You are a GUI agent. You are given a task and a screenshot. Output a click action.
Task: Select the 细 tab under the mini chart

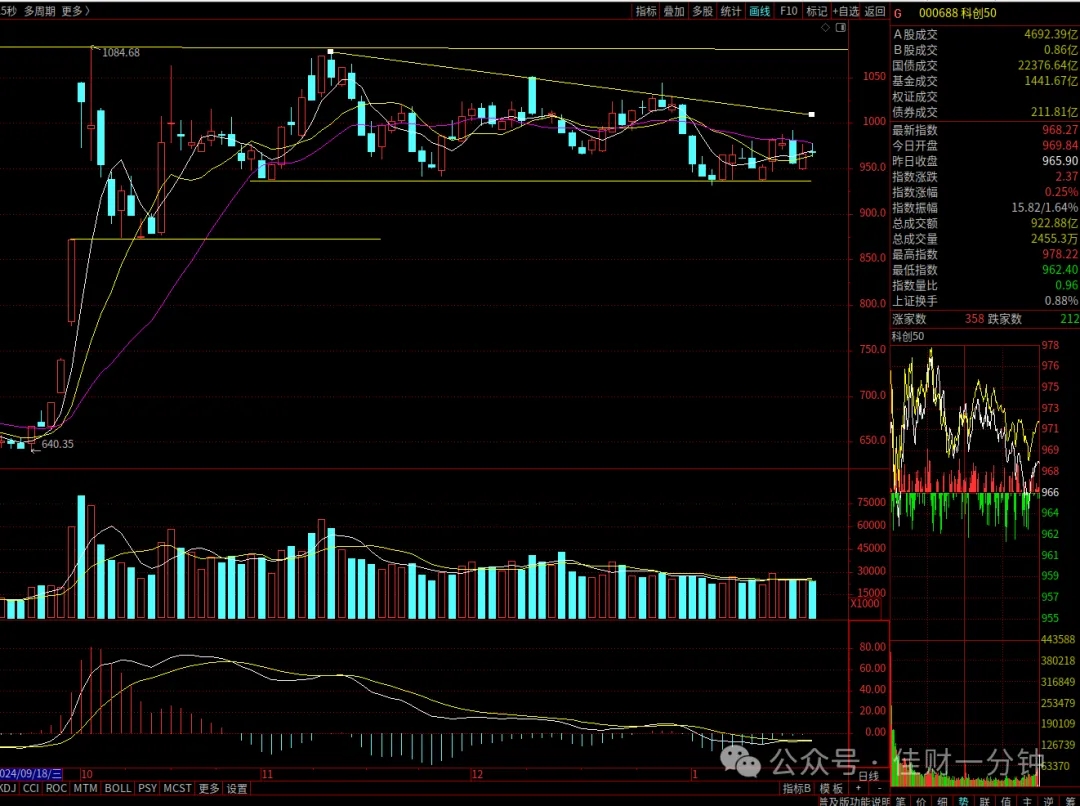click(942, 801)
